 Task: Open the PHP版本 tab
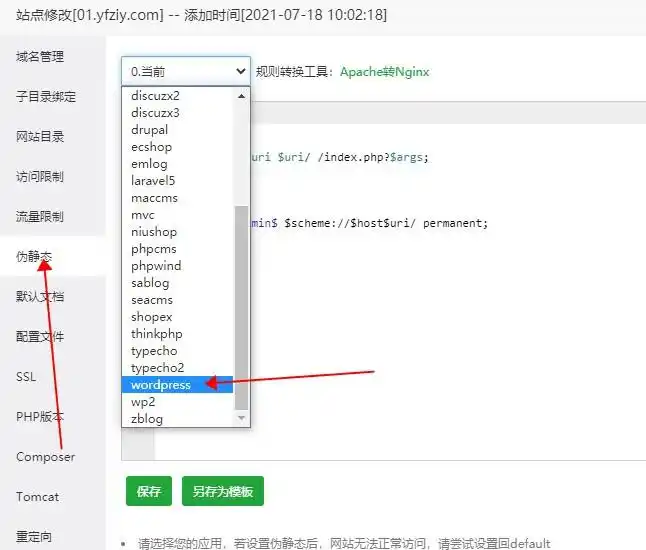(40, 417)
